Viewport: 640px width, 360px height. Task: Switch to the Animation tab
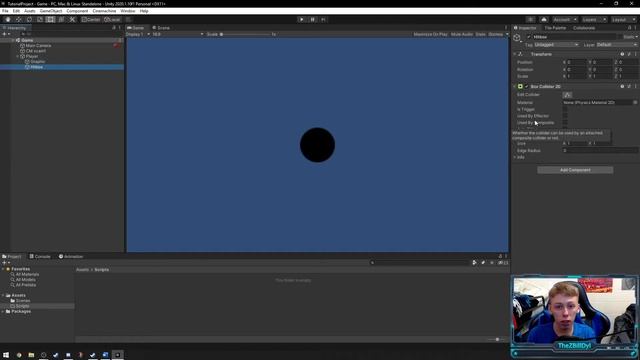tap(71, 256)
